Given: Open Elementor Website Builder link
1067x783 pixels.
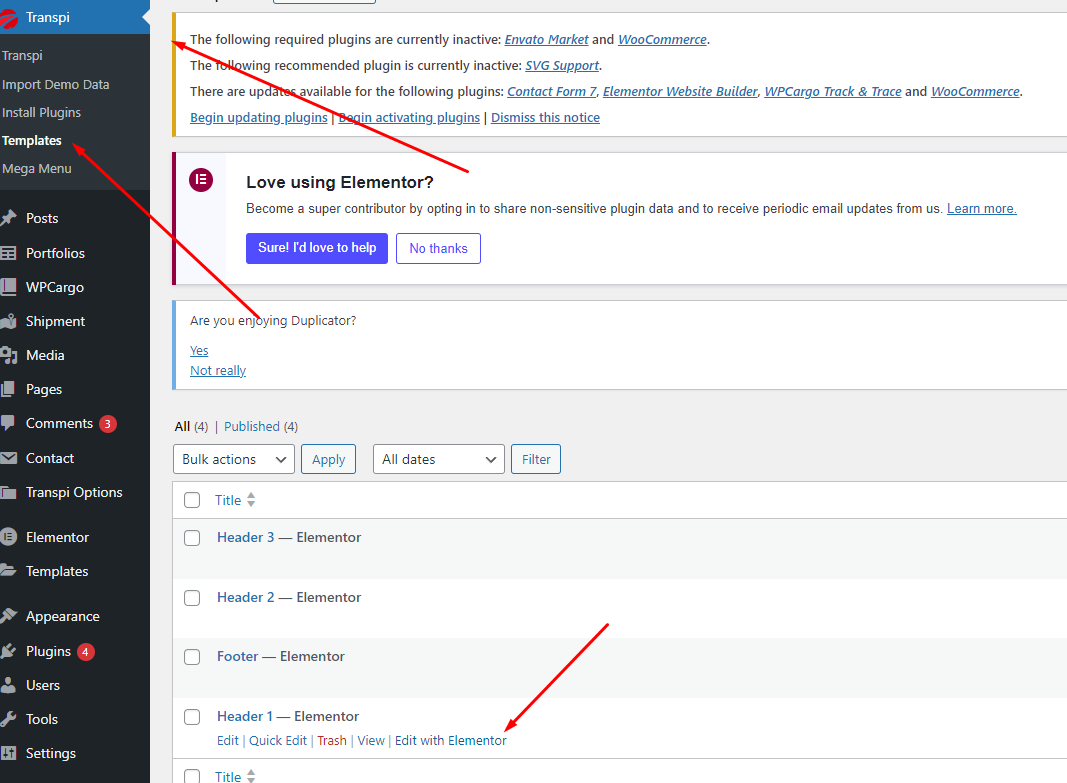Looking at the screenshot, I should (x=680, y=91).
